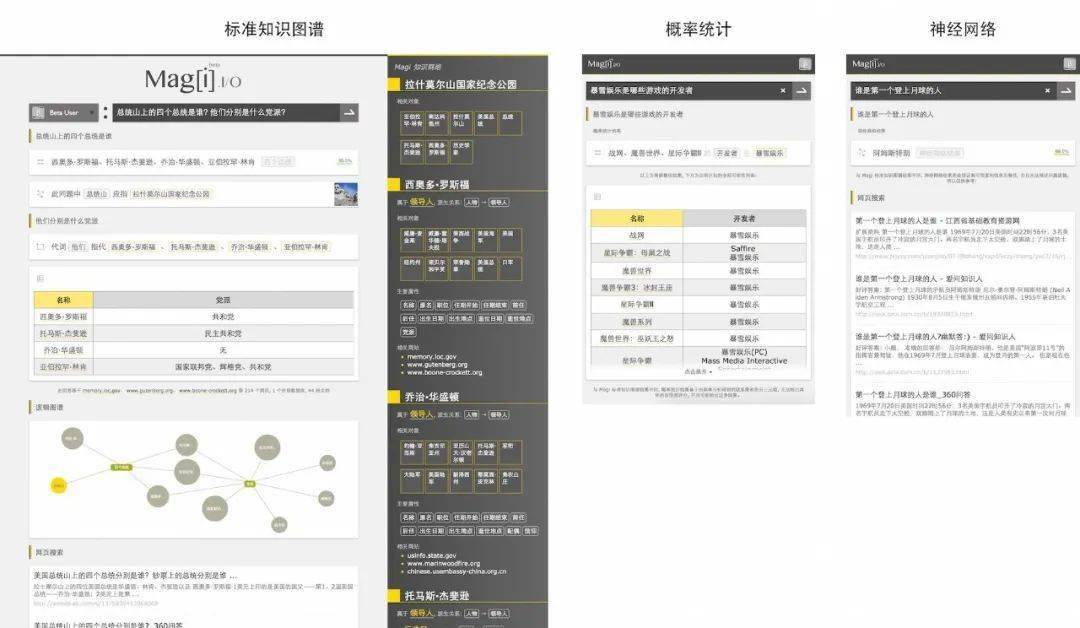Viewport: 1080px width, 628px height.
Task: Expand the developer table via 点击展开
Action: 697,371
